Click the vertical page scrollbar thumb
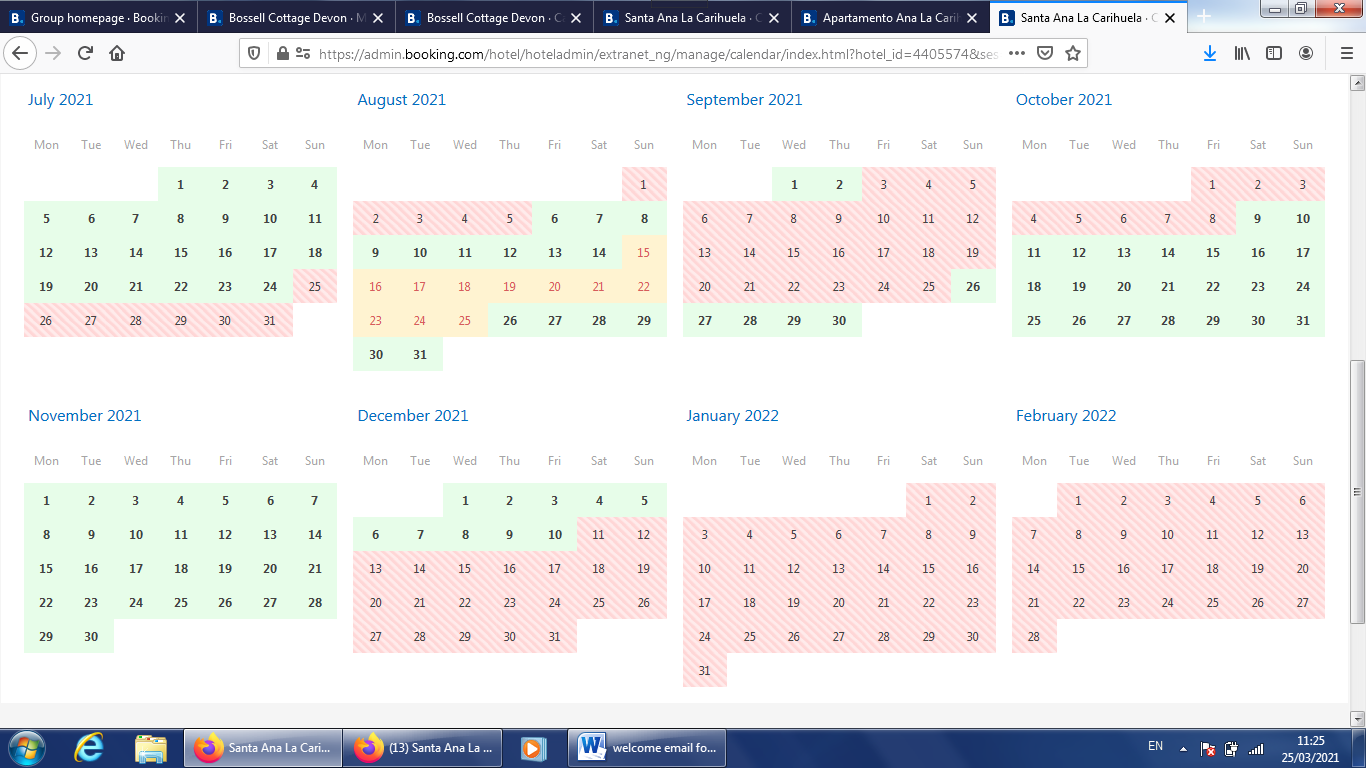Viewport: 1366px width, 768px height. (1357, 490)
